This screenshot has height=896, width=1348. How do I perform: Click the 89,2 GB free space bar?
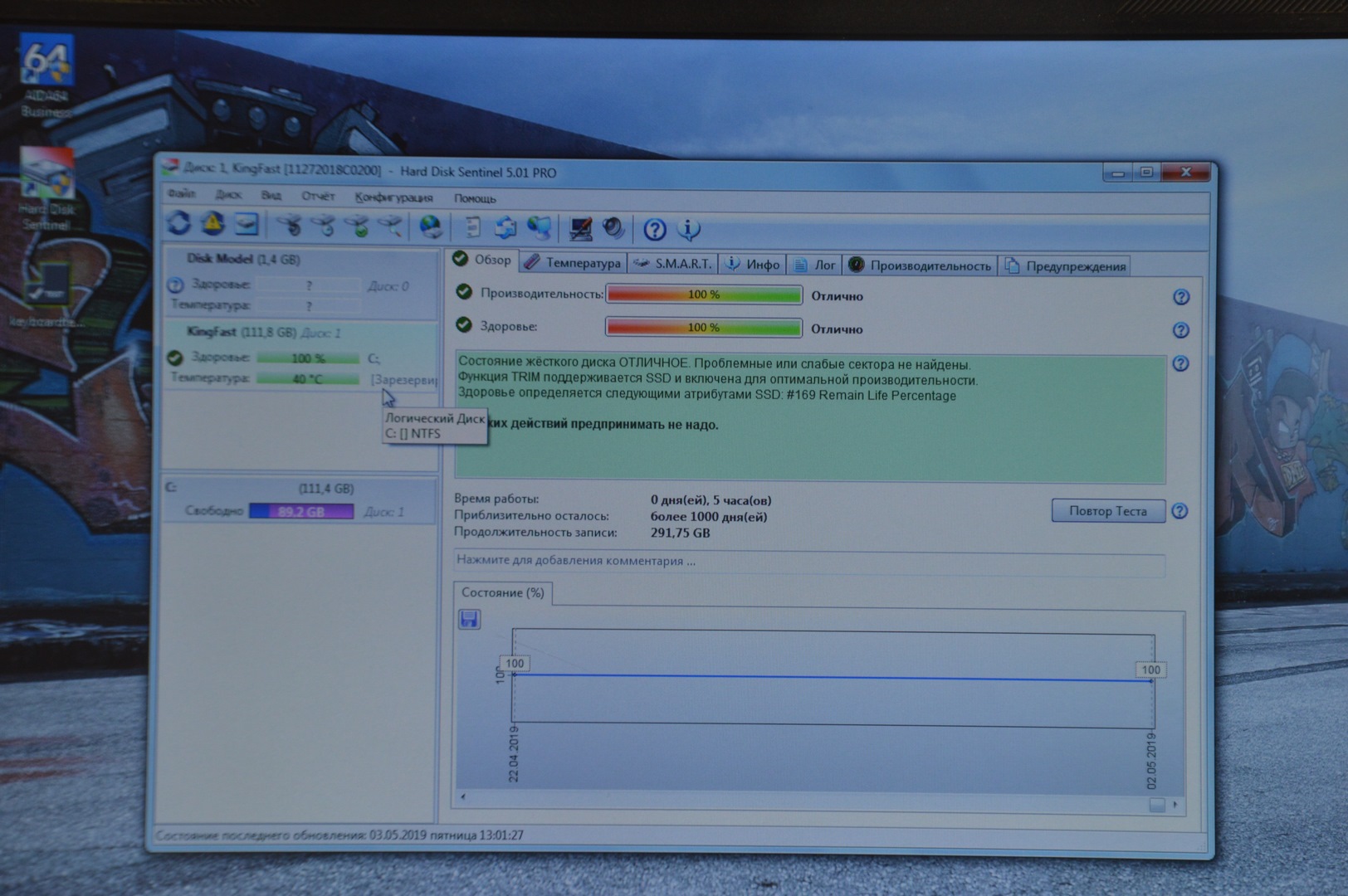(x=301, y=511)
